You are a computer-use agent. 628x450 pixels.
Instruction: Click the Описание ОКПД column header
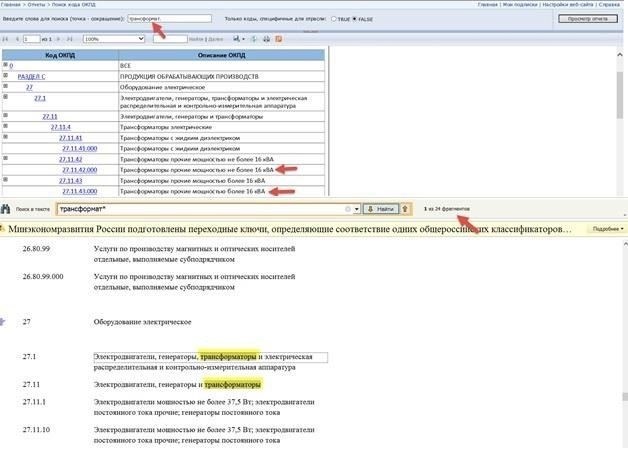221,55
